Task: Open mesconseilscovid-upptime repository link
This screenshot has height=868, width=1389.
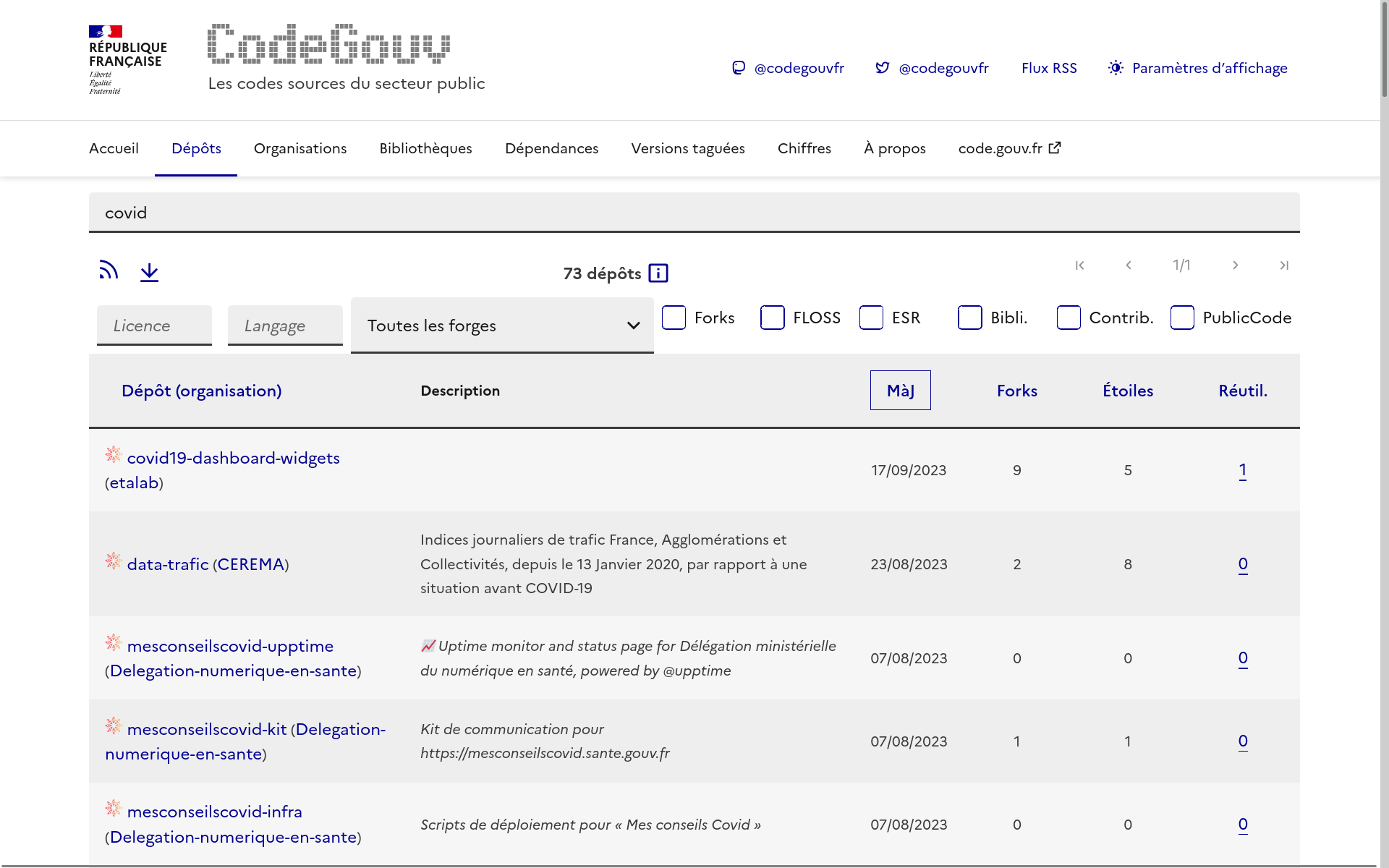Action: click(x=230, y=646)
